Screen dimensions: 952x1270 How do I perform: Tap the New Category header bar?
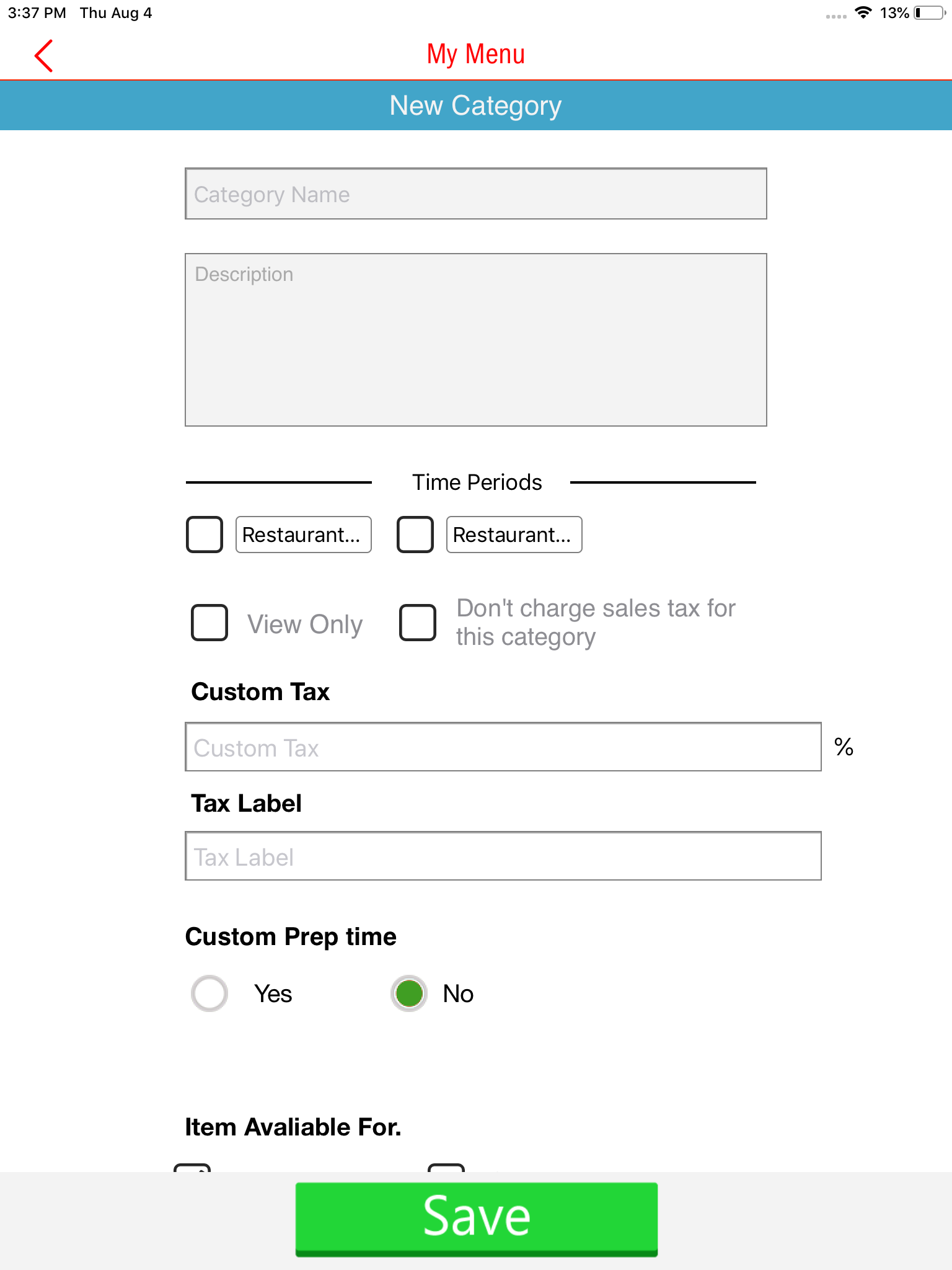(x=476, y=105)
